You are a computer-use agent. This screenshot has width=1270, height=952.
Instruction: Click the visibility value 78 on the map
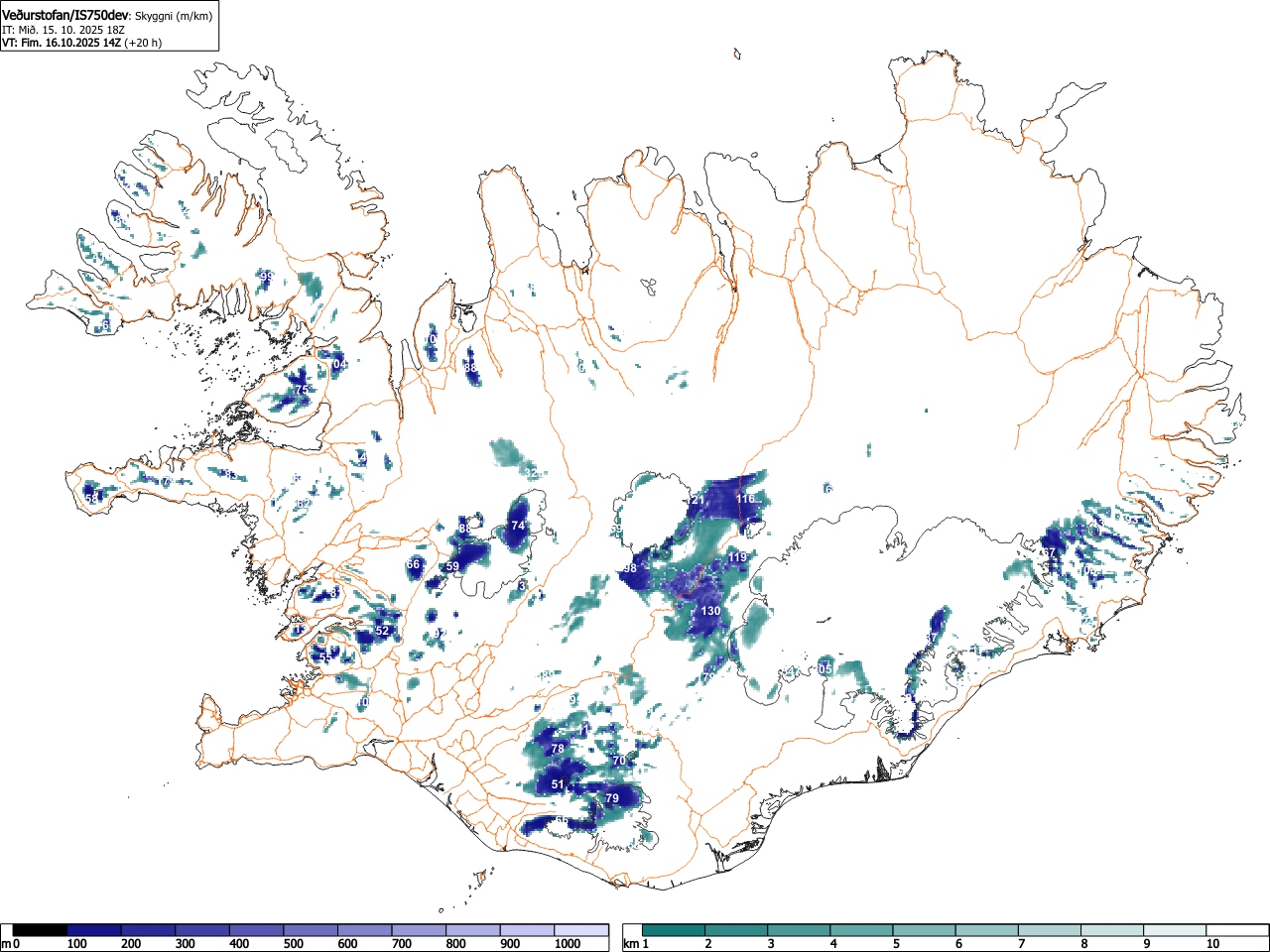click(x=558, y=749)
